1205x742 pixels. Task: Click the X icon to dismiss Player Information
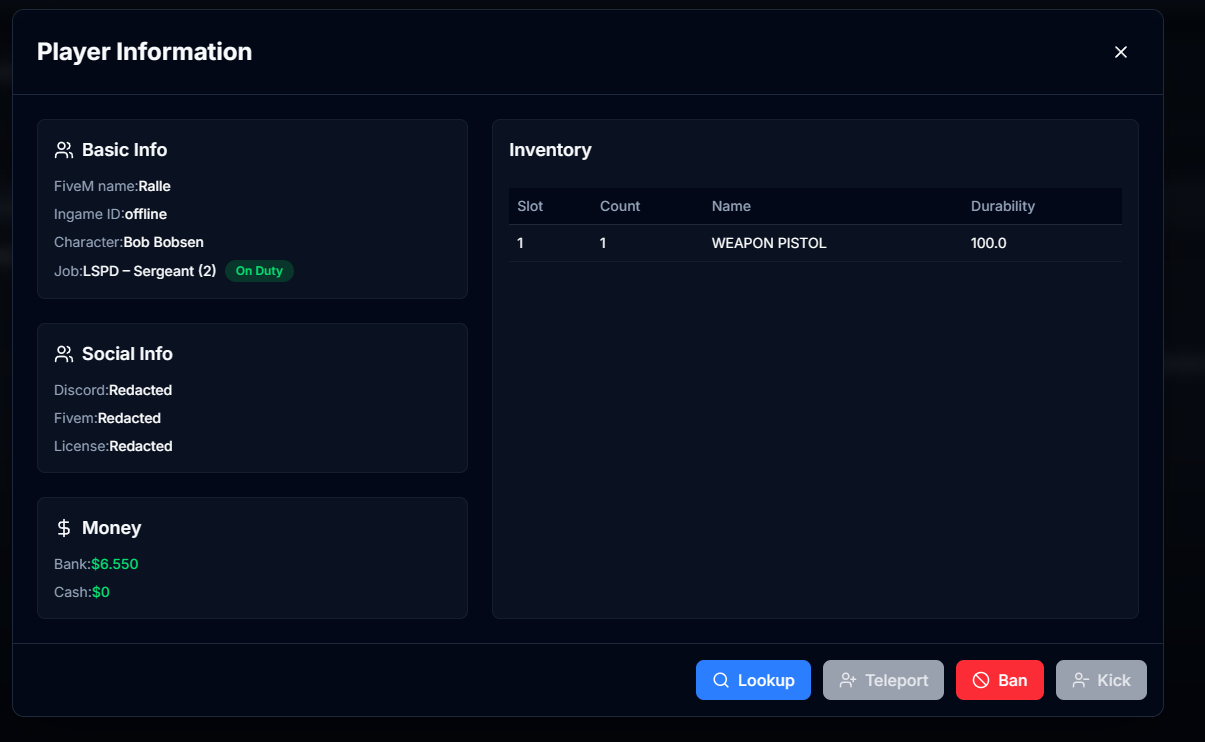[1121, 51]
